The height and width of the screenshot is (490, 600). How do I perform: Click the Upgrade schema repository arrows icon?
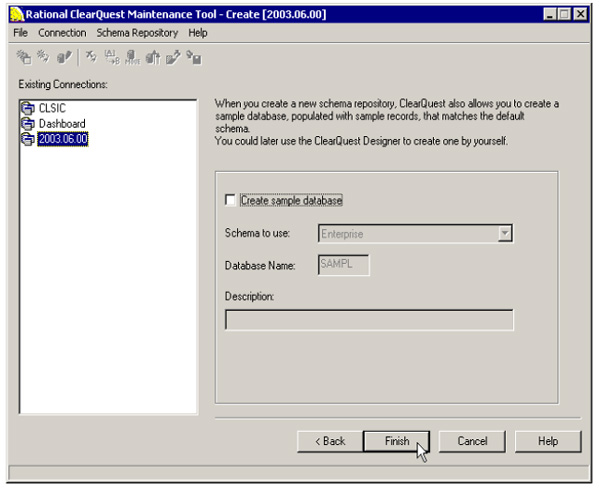point(153,57)
